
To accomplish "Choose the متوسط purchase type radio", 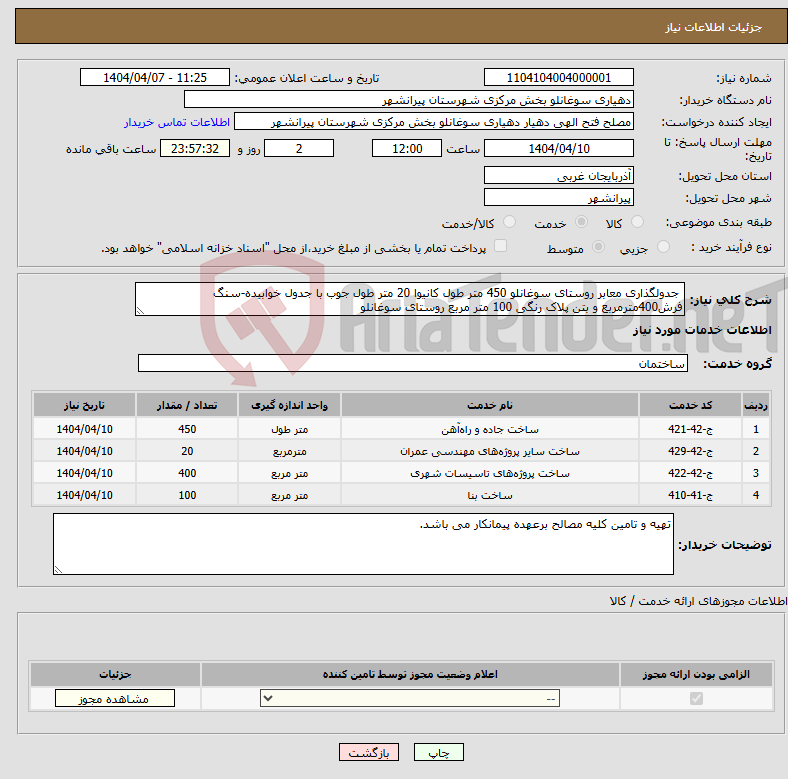I will [599, 246].
